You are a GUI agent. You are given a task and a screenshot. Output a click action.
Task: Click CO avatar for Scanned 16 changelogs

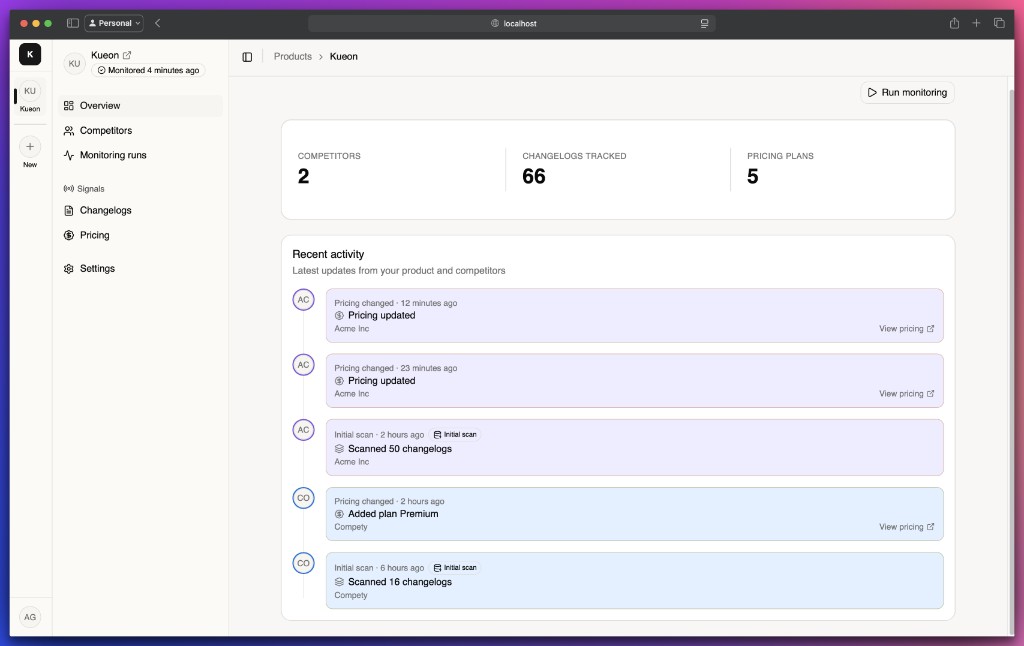(x=304, y=564)
